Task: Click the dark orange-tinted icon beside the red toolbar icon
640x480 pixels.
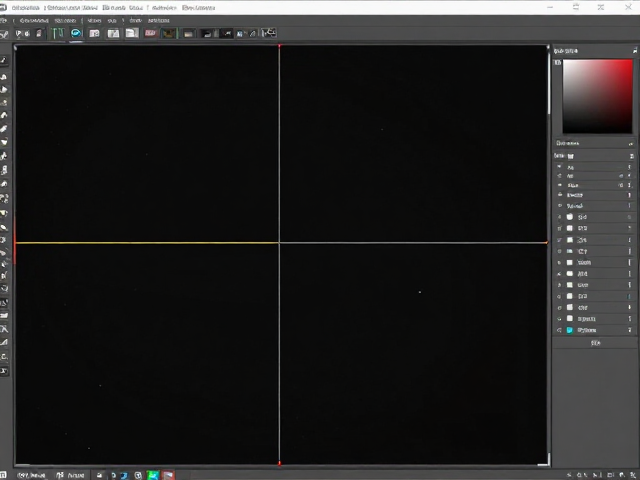Action: (x=169, y=33)
